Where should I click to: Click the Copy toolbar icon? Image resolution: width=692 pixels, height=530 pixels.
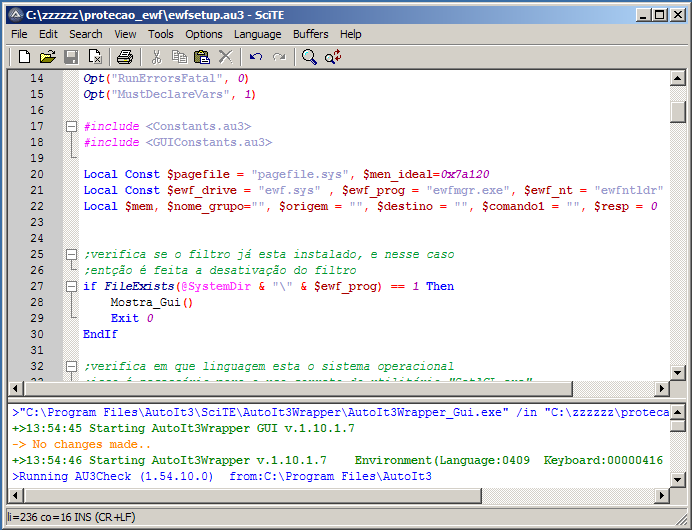[x=179, y=56]
